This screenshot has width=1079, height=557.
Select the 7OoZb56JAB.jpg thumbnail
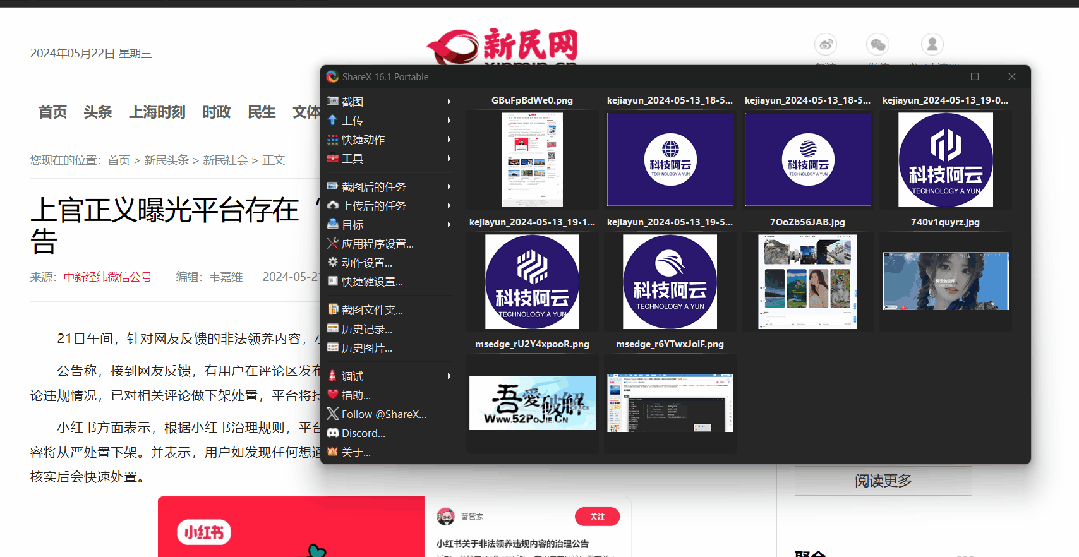808,282
